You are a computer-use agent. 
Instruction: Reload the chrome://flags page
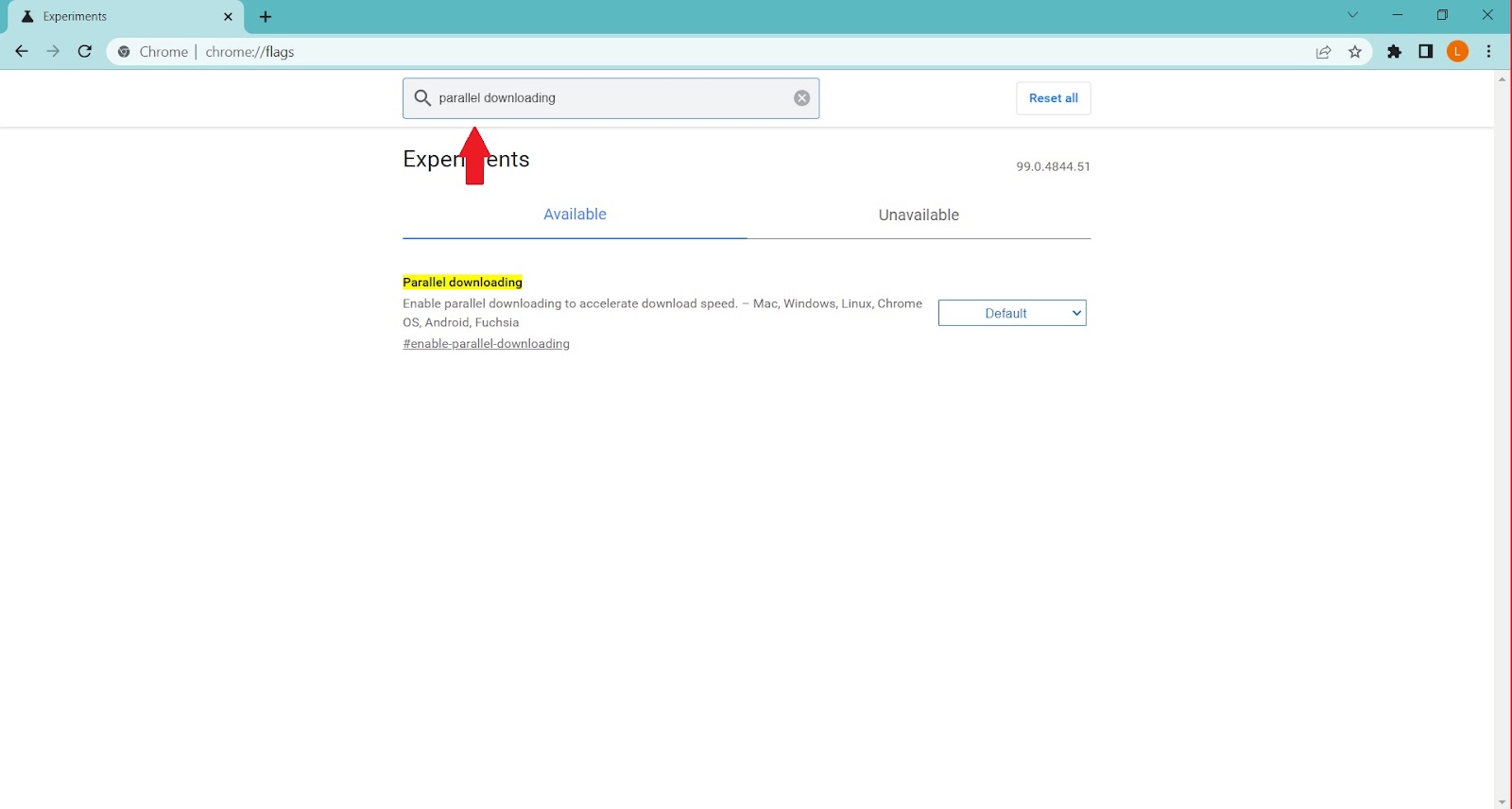point(85,52)
